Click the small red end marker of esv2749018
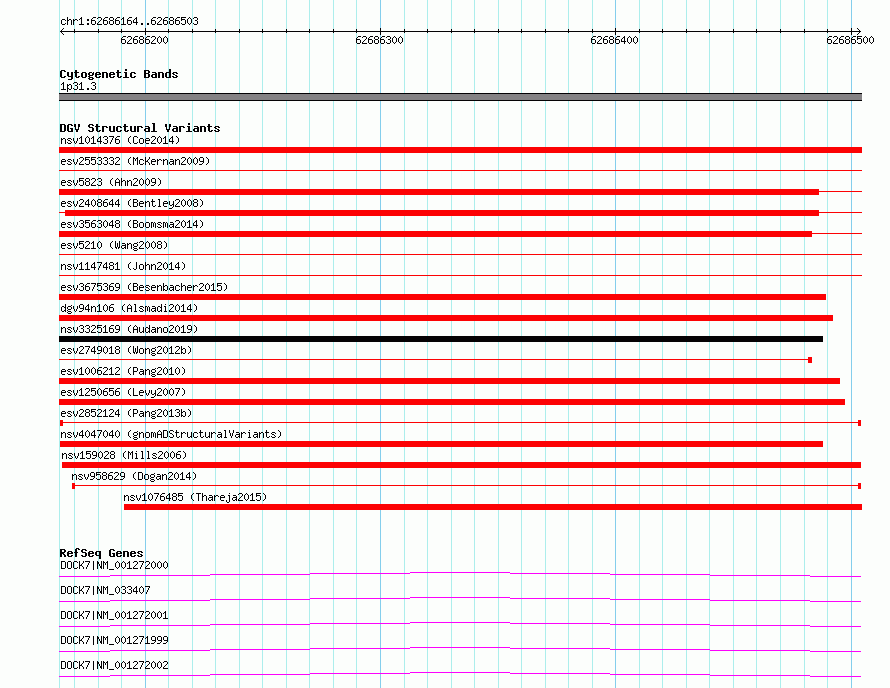The height and width of the screenshot is (688, 890). pos(810,360)
